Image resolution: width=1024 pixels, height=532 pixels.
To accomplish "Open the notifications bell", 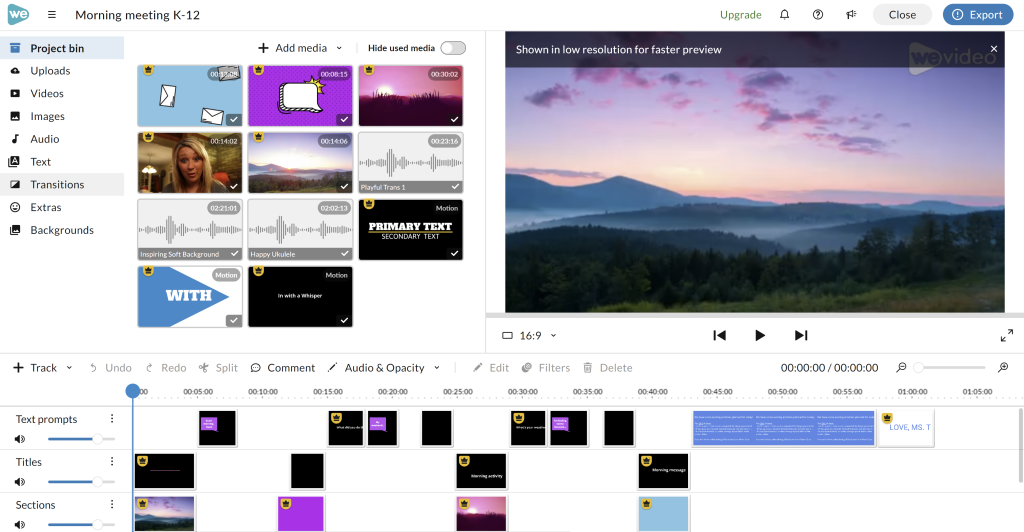I will (x=785, y=15).
